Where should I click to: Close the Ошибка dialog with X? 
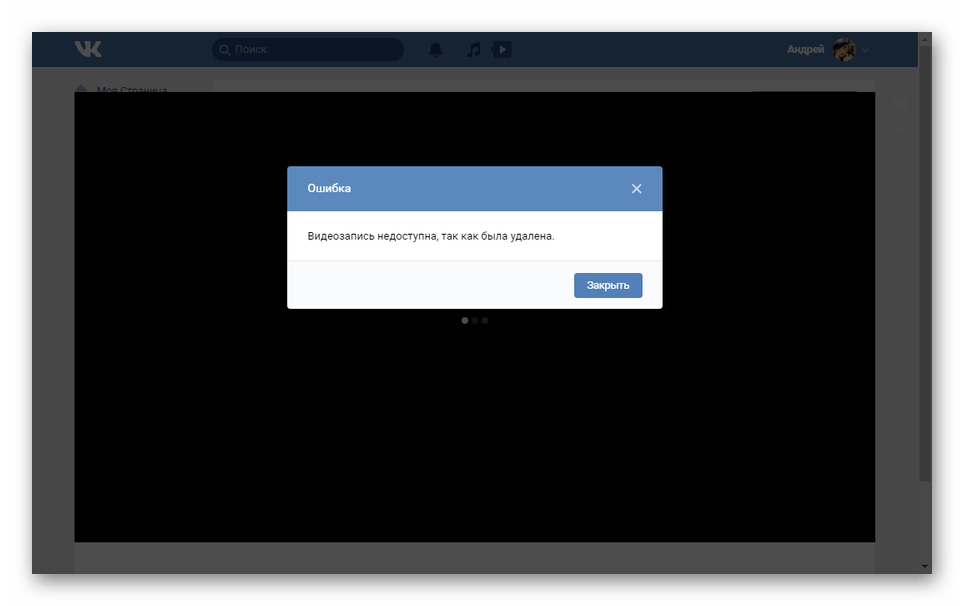[636, 189]
